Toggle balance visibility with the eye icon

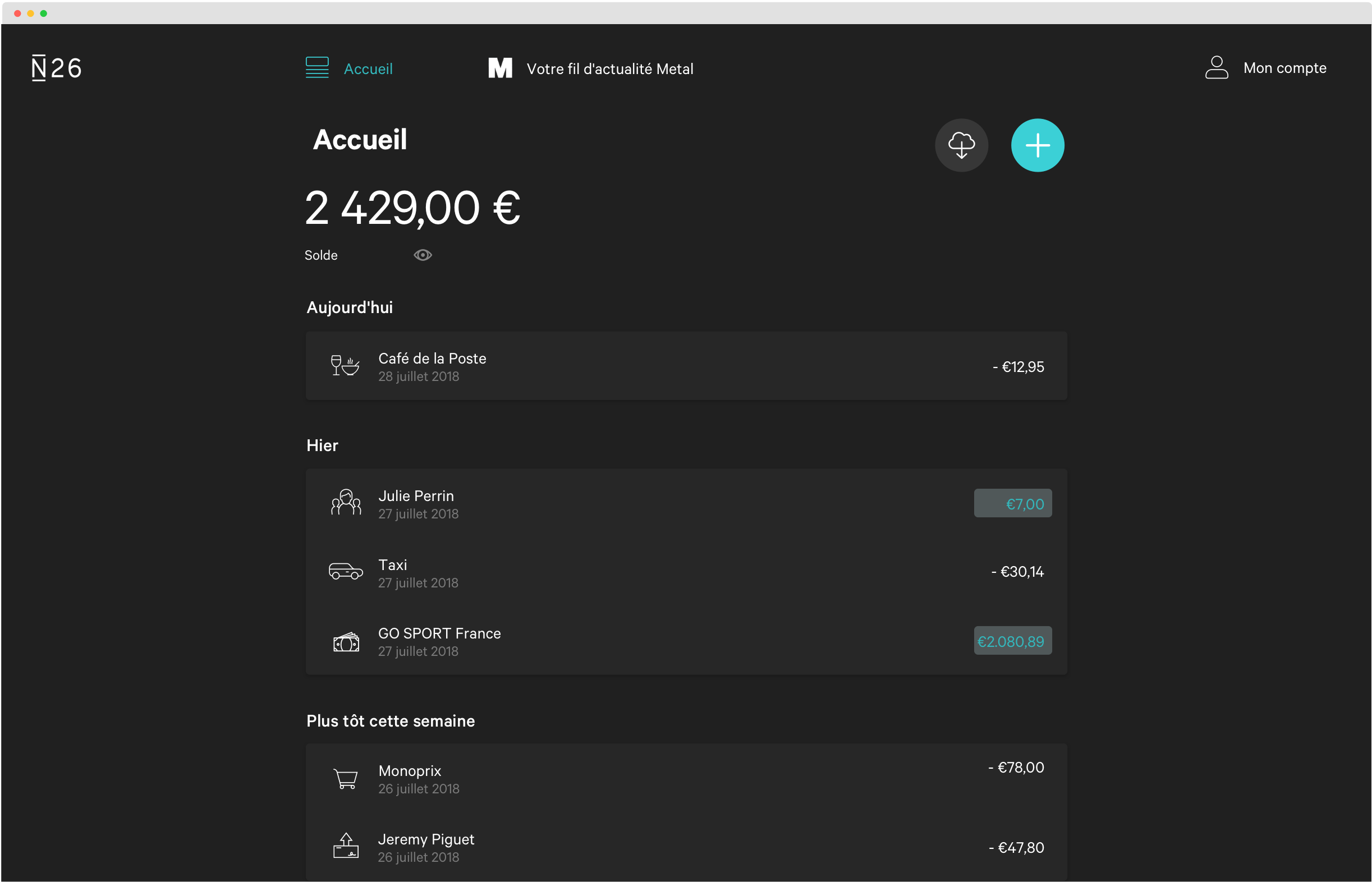click(422, 254)
